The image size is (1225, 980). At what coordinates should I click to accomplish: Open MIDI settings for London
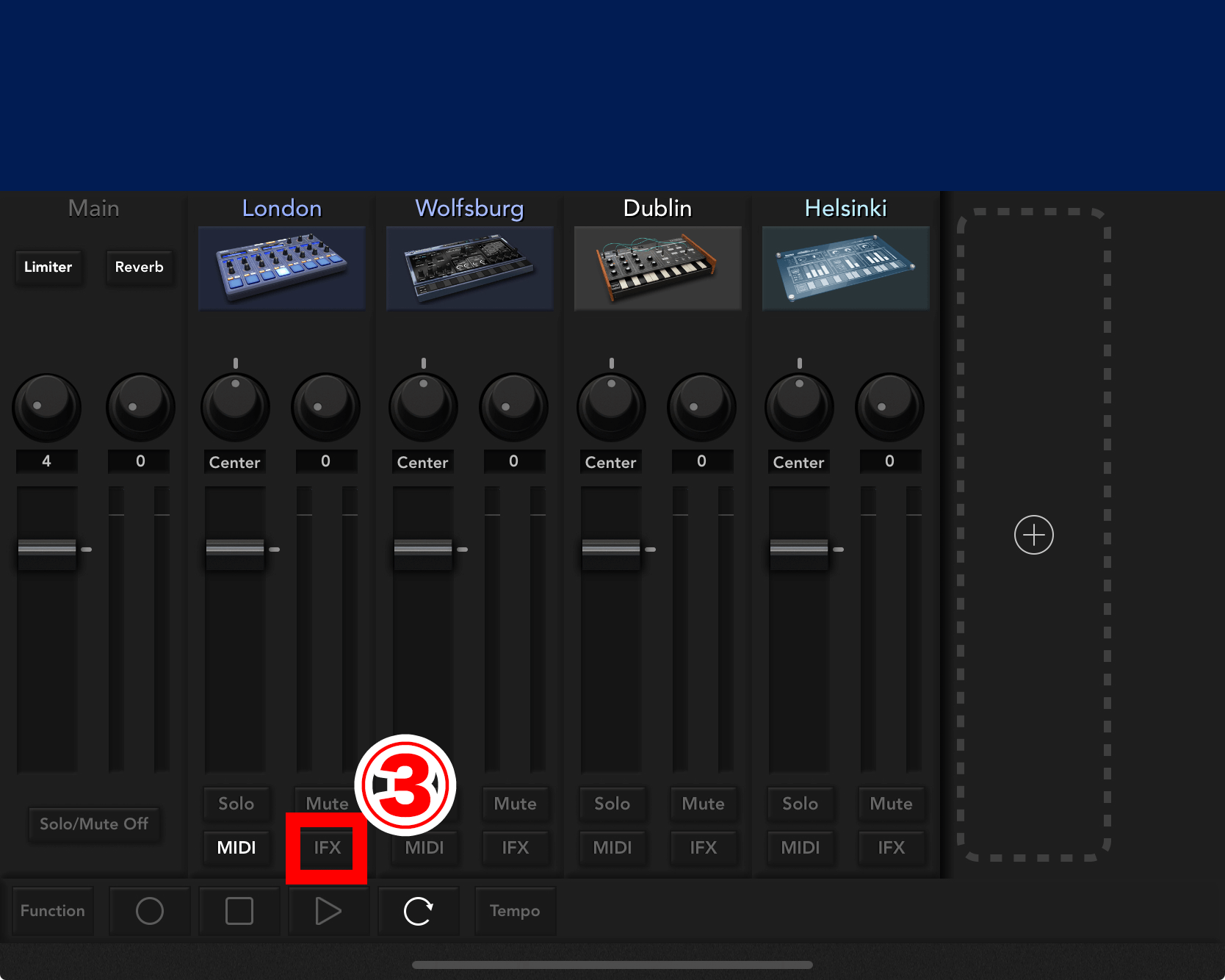coord(236,848)
